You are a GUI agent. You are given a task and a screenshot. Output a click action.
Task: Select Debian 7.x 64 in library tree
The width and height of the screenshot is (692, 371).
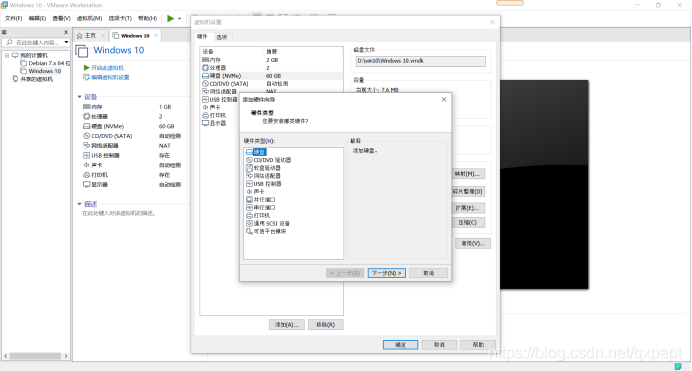click(x=45, y=63)
